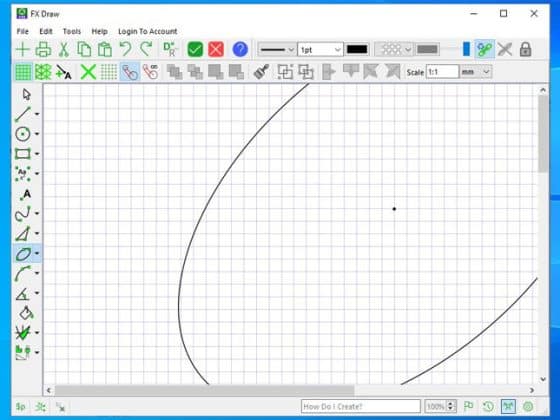This screenshot has width=560, height=420.
Task: Click the zoom percentage stepper arrows
Action: click(x=450, y=406)
